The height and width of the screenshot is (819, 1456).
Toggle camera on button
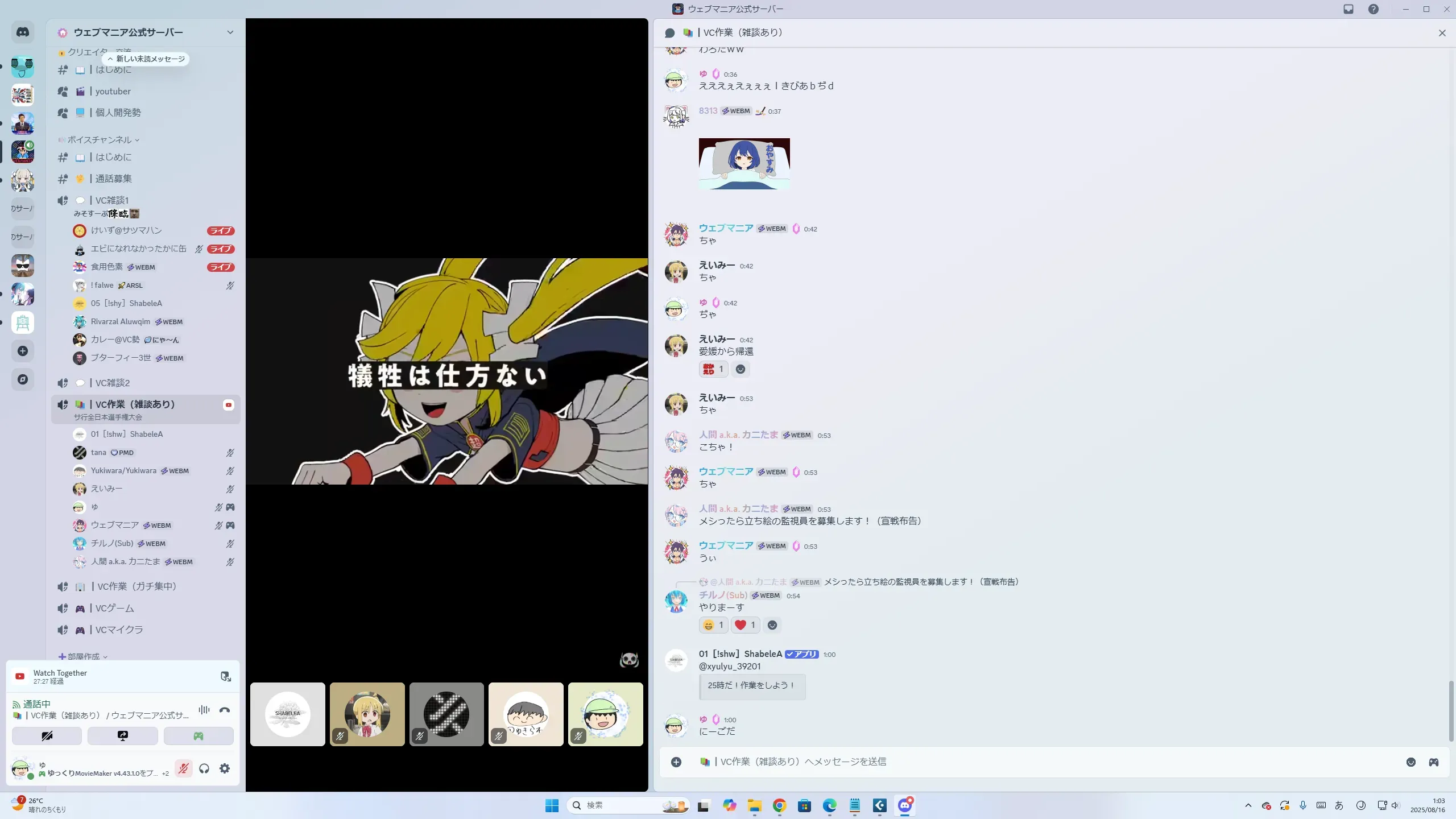click(47, 736)
